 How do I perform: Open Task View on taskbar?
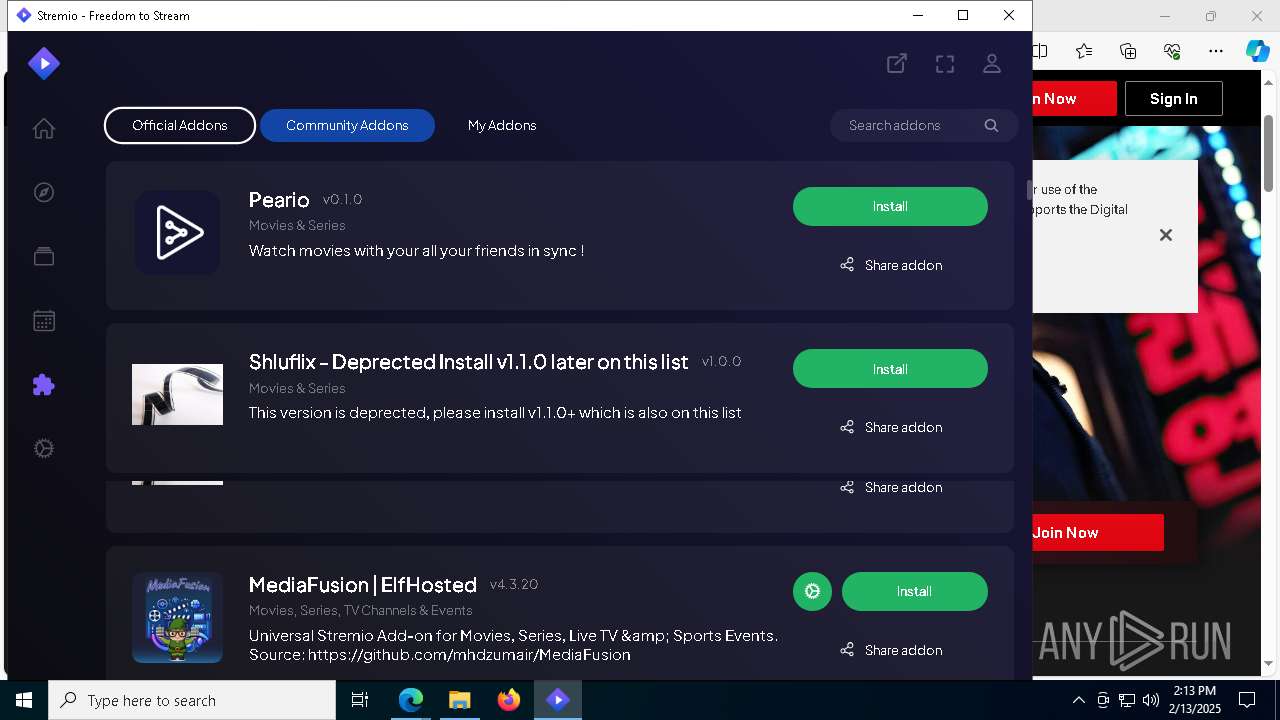click(360, 700)
